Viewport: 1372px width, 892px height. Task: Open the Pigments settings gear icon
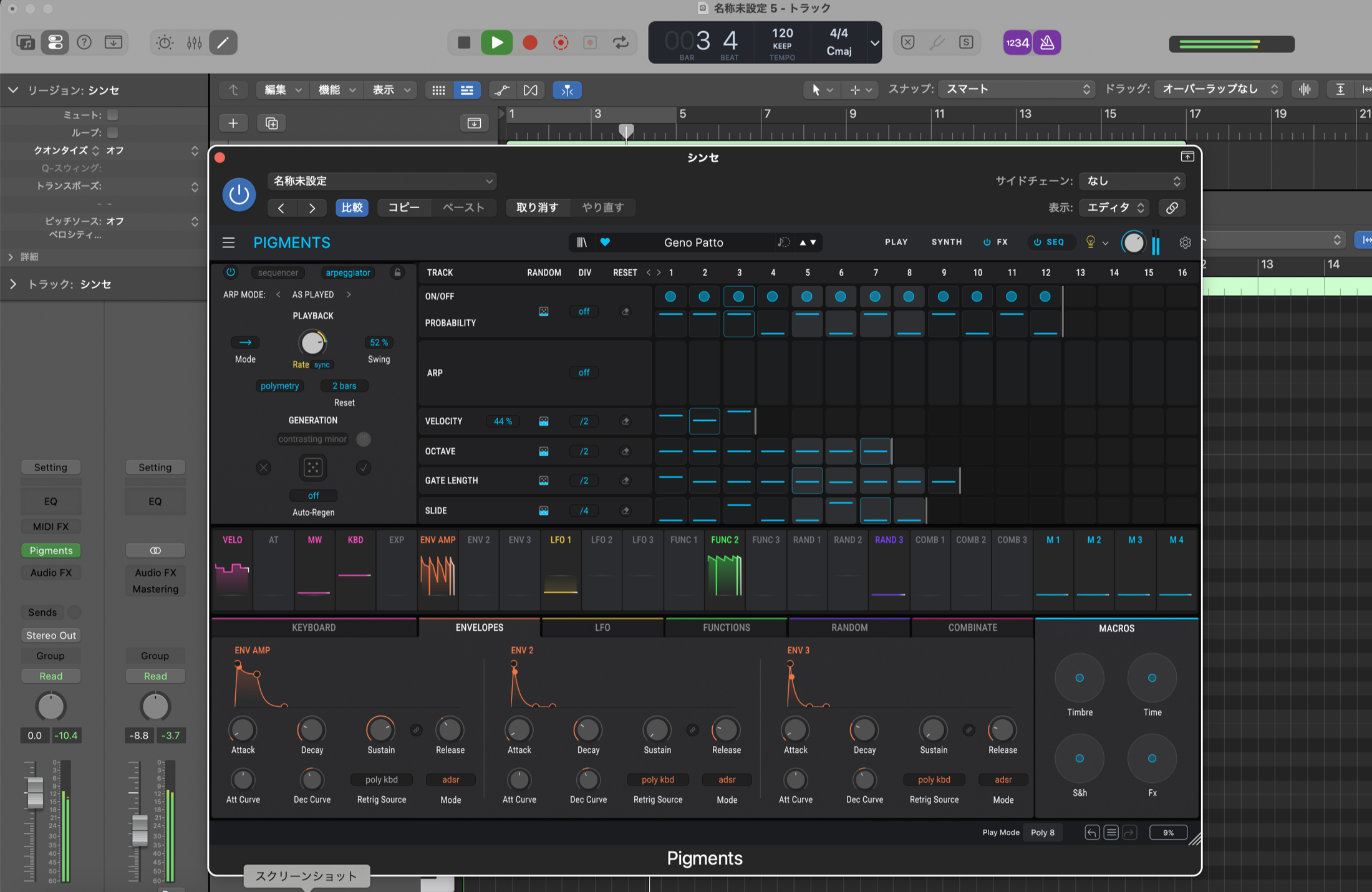[x=1185, y=243]
